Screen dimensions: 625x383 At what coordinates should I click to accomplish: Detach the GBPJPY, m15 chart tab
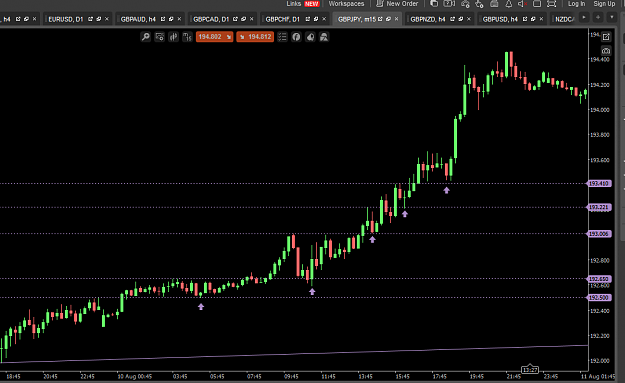(x=380, y=19)
